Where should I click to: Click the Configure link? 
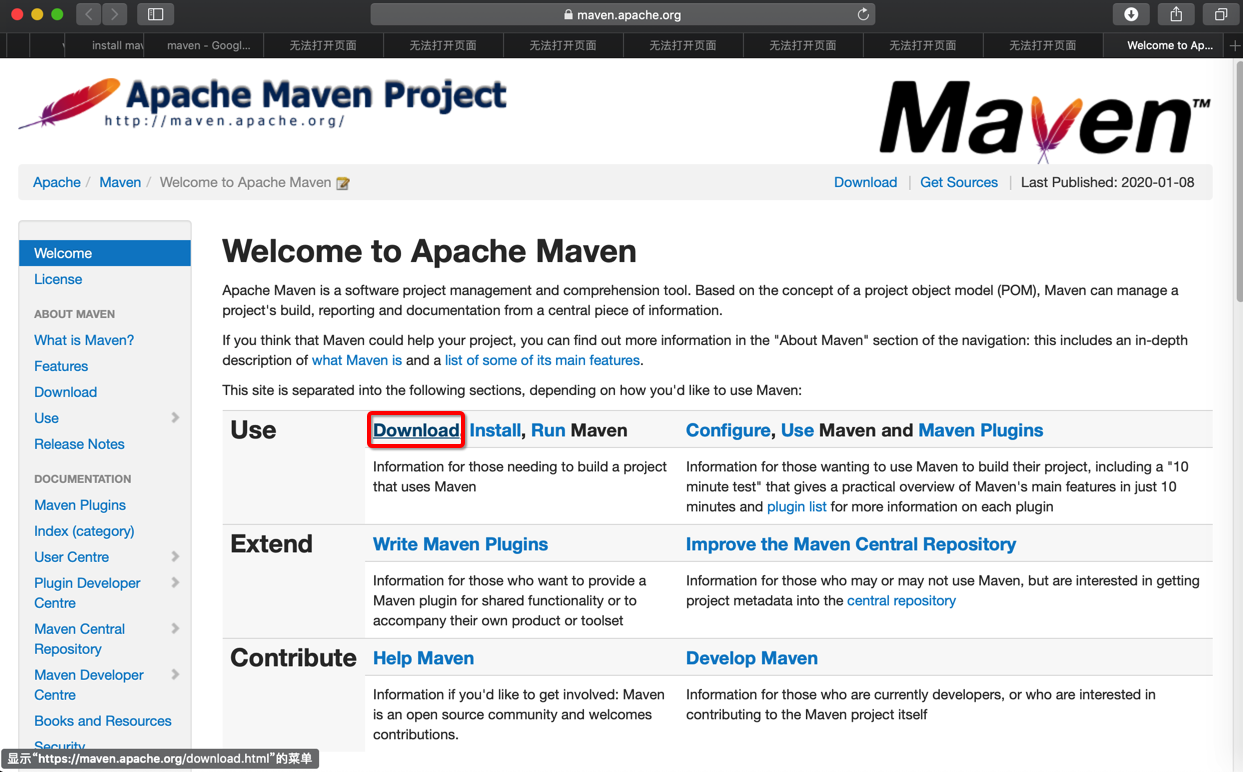click(728, 430)
